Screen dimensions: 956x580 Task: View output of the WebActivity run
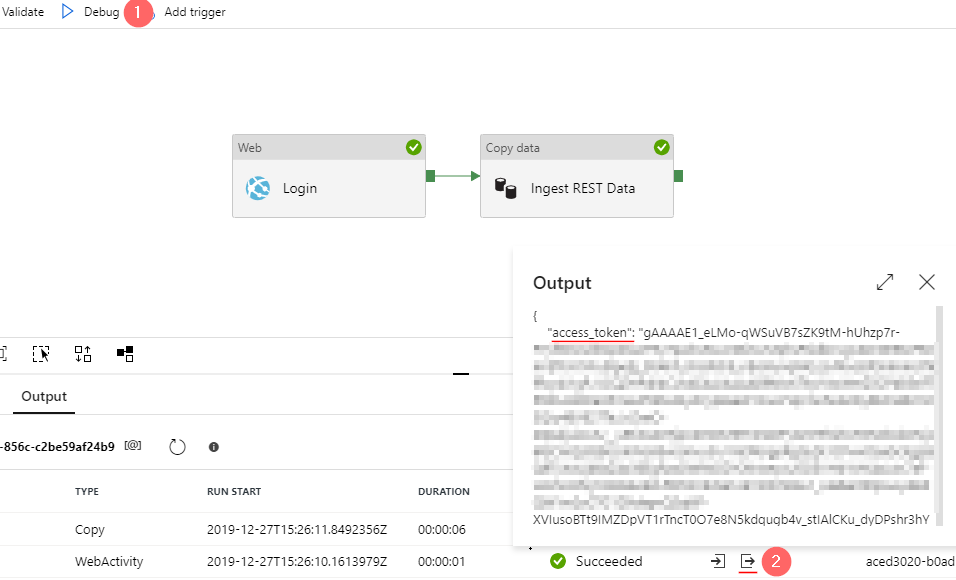pos(747,561)
